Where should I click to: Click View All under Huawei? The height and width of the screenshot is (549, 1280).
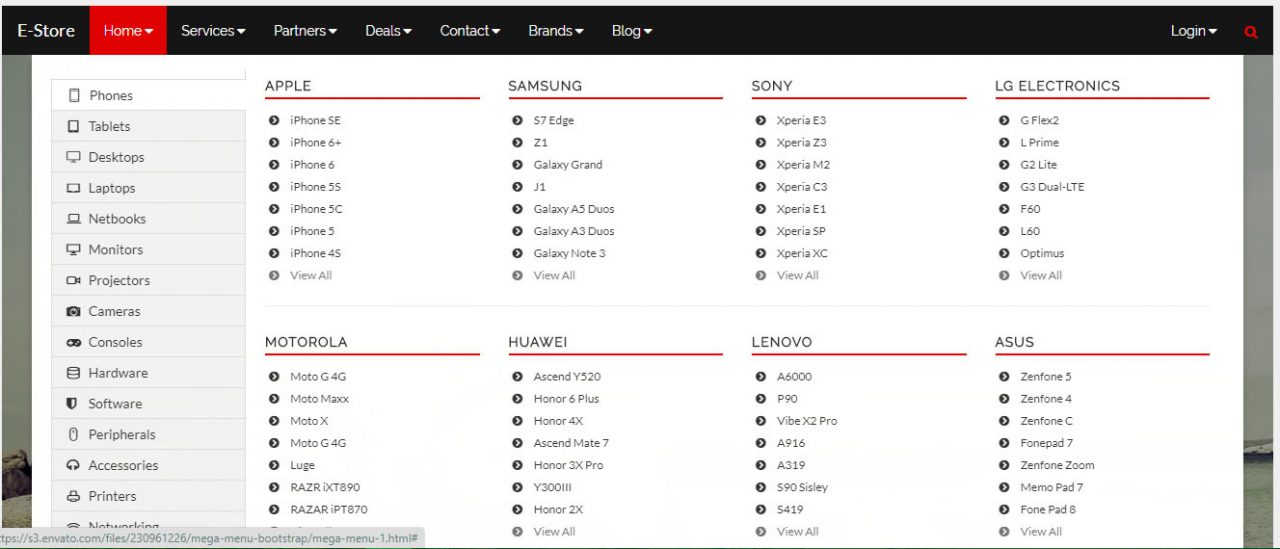pos(555,531)
